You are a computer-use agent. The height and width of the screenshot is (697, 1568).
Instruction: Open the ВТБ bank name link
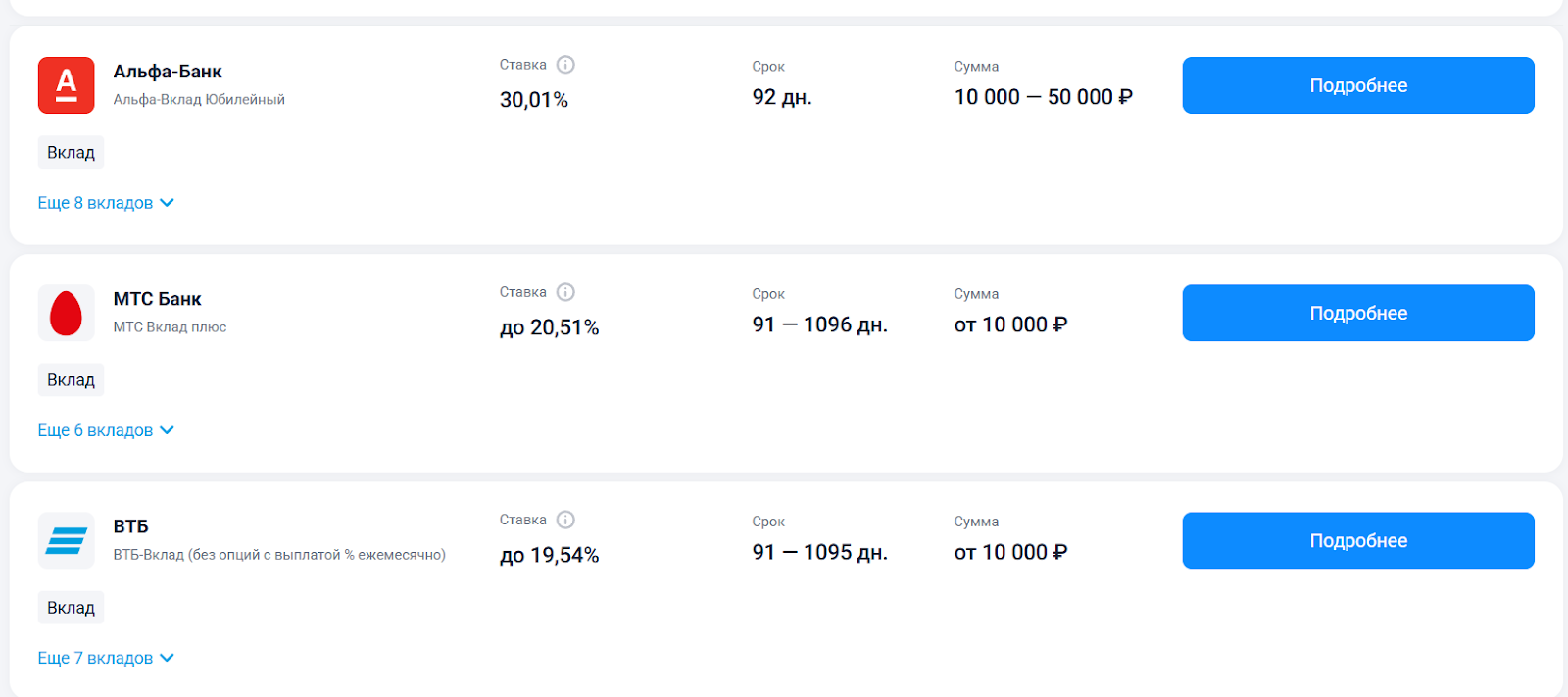[130, 526]
